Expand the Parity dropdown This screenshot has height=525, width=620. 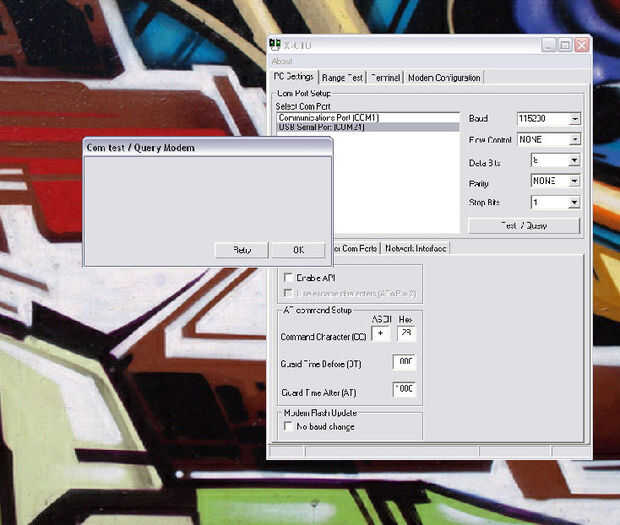[574, 181]
